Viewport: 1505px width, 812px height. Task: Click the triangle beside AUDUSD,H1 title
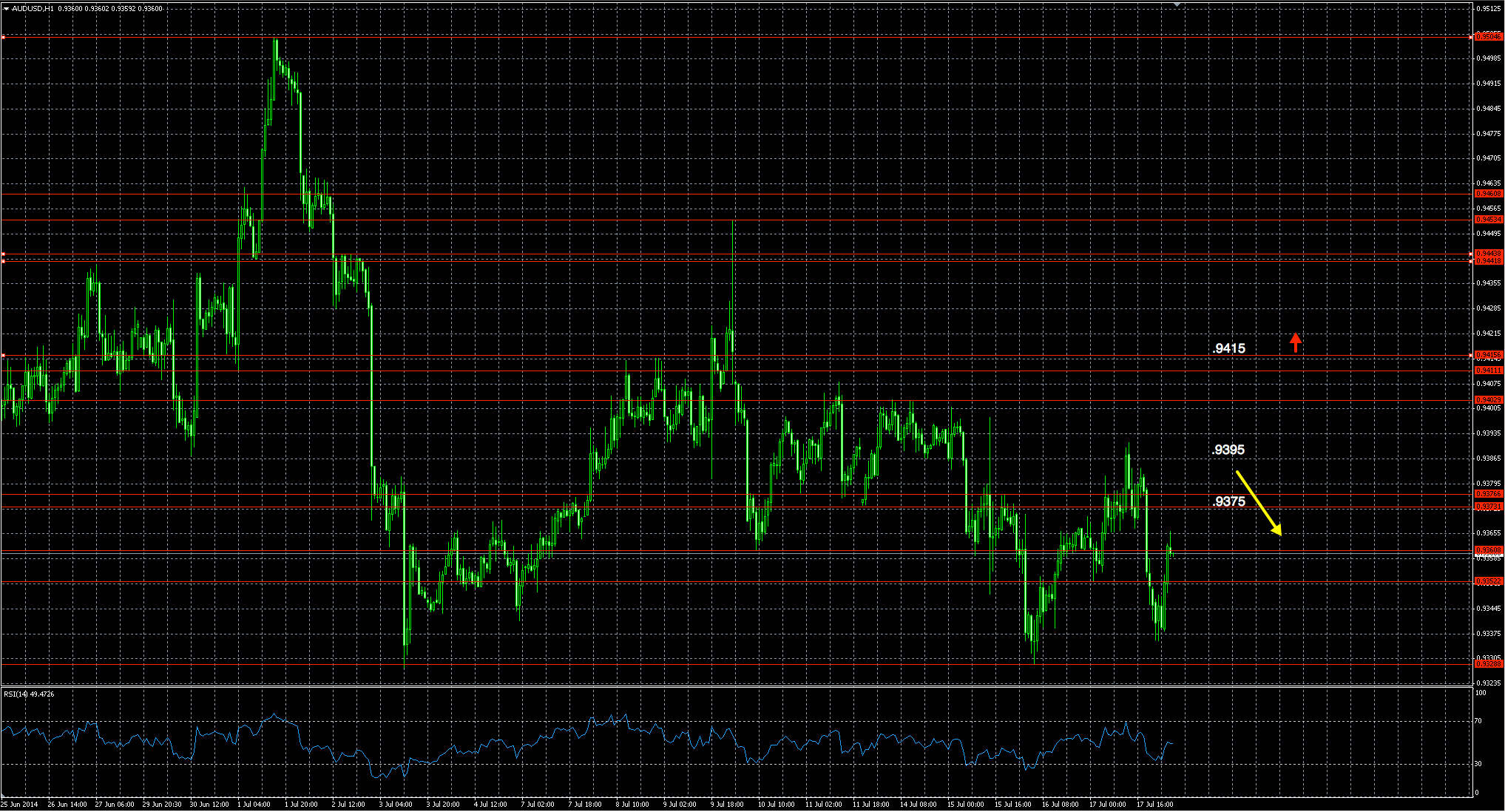(6, 9)
